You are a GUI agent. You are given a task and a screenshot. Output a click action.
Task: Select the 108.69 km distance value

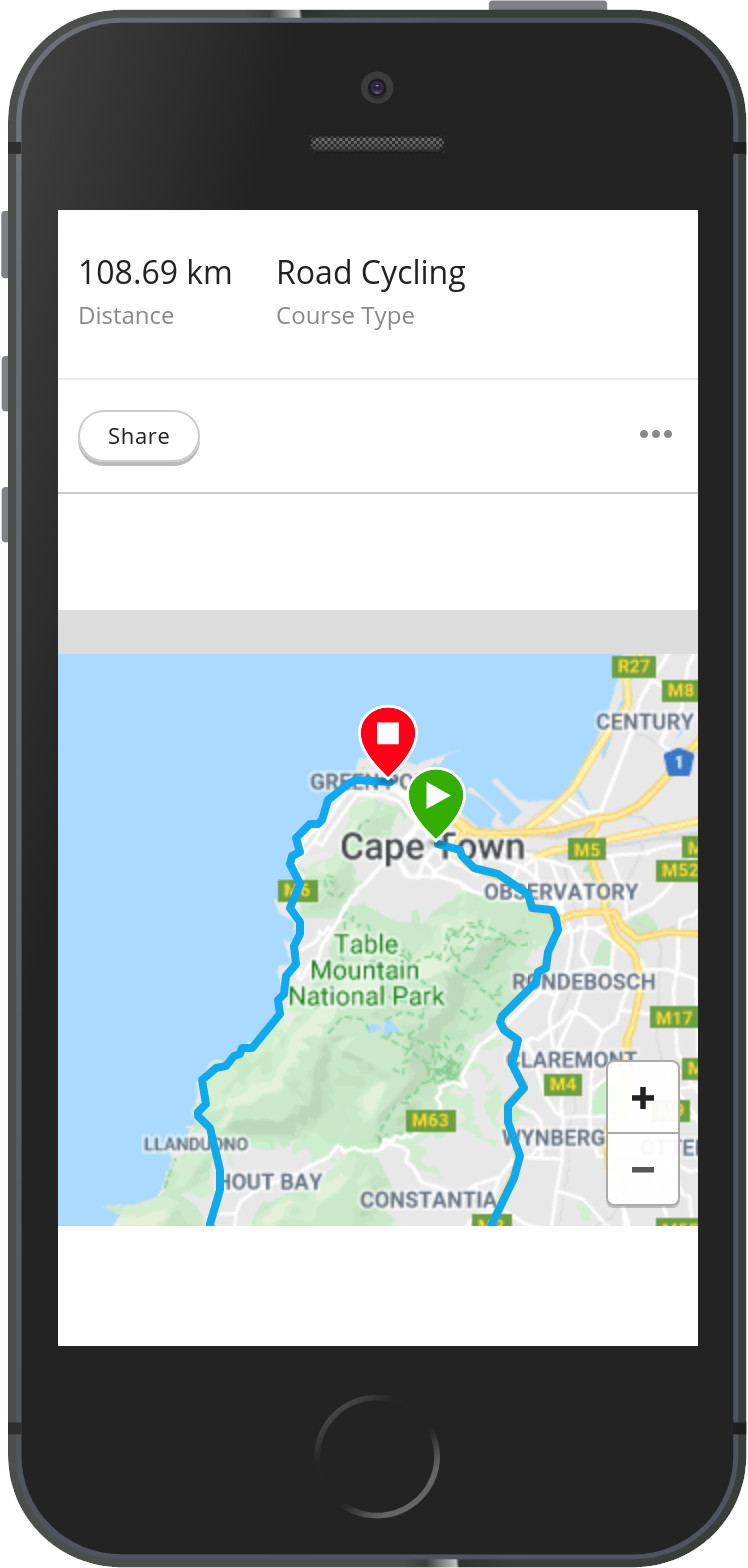pyautogui.click(x=155, y=272)
